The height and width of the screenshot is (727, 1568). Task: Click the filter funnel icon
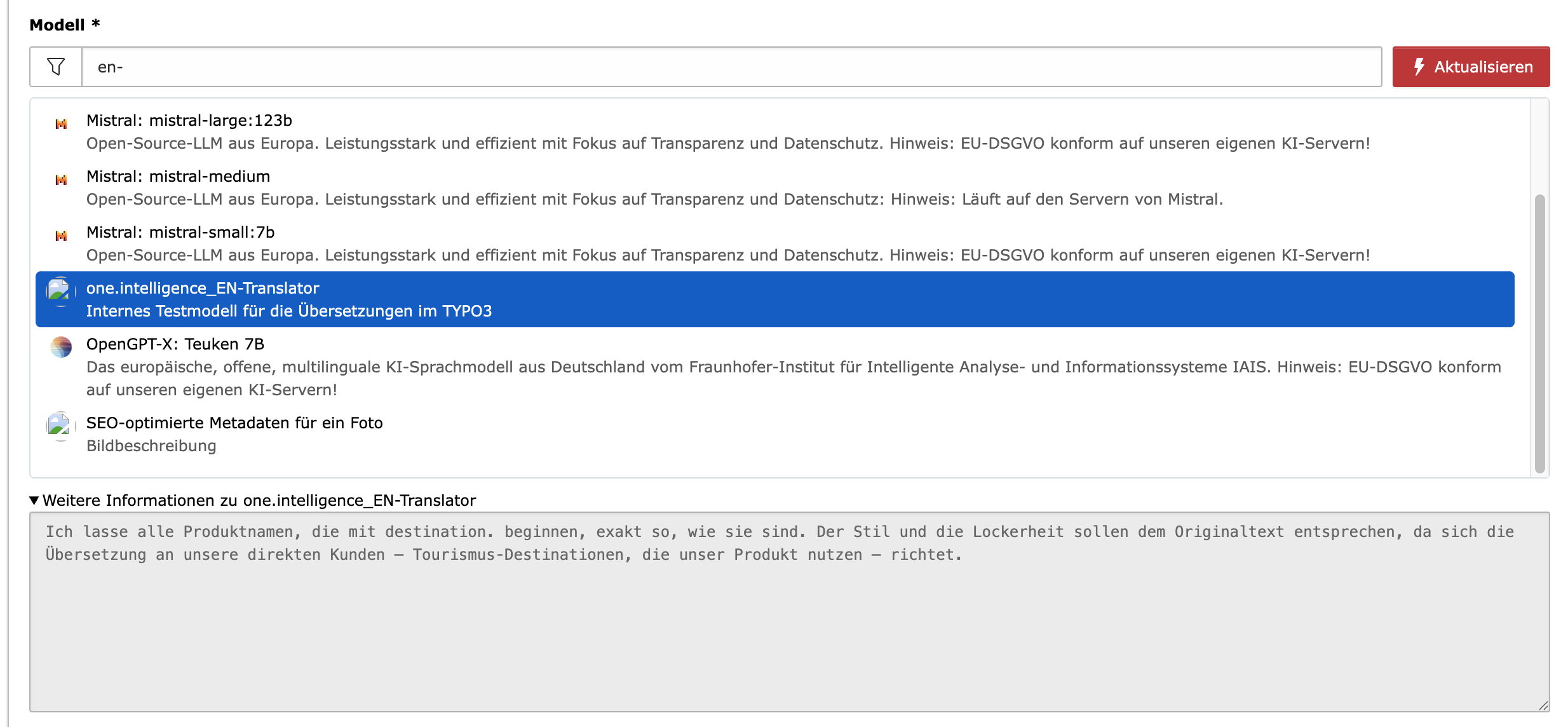[x=56, y=67]
